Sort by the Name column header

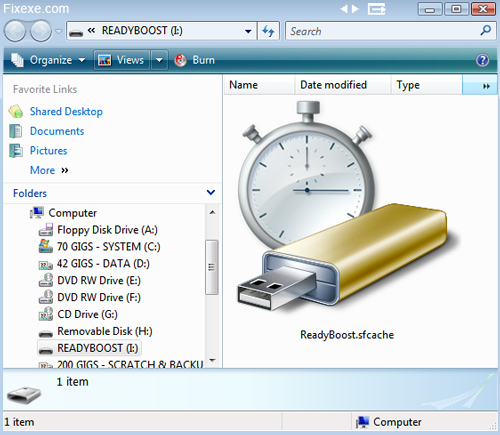coord(259,85)
